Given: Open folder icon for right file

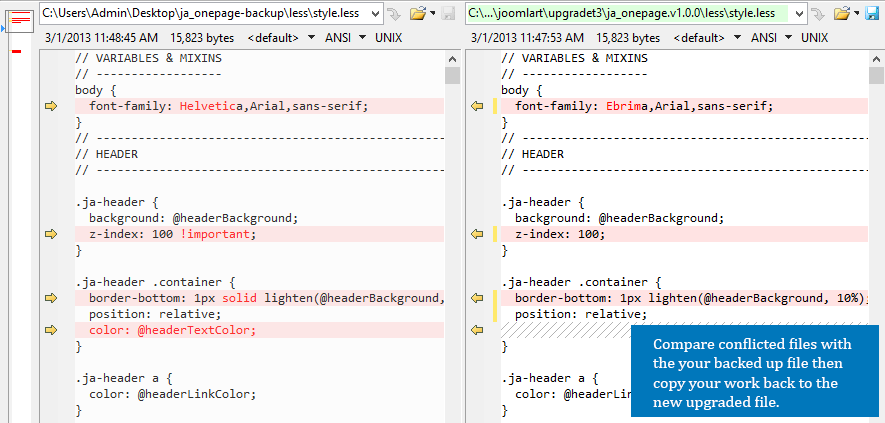Looking at the screenshot, I should (x=840, y=13).
